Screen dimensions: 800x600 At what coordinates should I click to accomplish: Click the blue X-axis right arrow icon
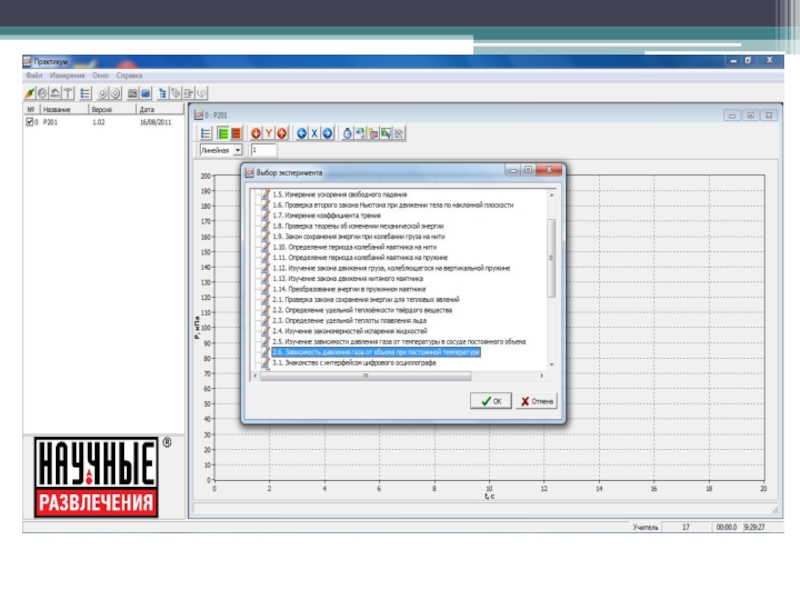coord(326,133)
